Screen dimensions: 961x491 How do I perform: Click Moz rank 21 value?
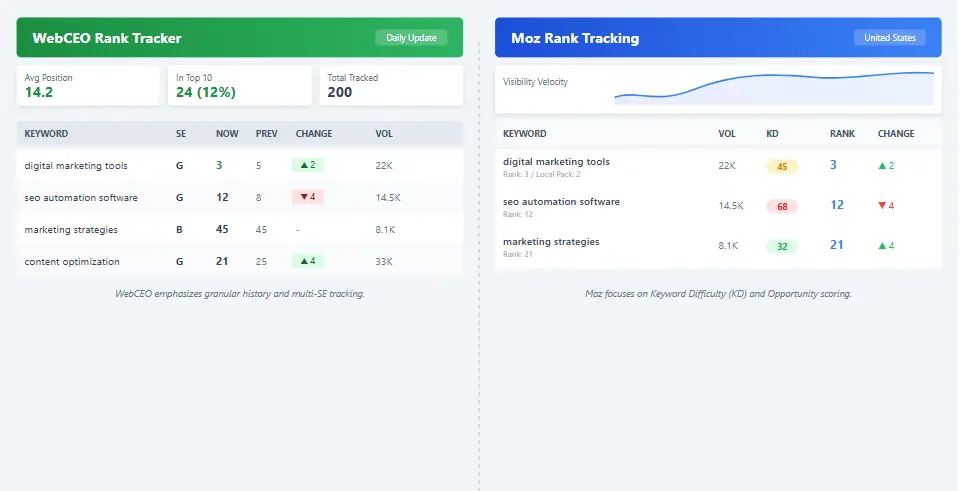point(837,245)
